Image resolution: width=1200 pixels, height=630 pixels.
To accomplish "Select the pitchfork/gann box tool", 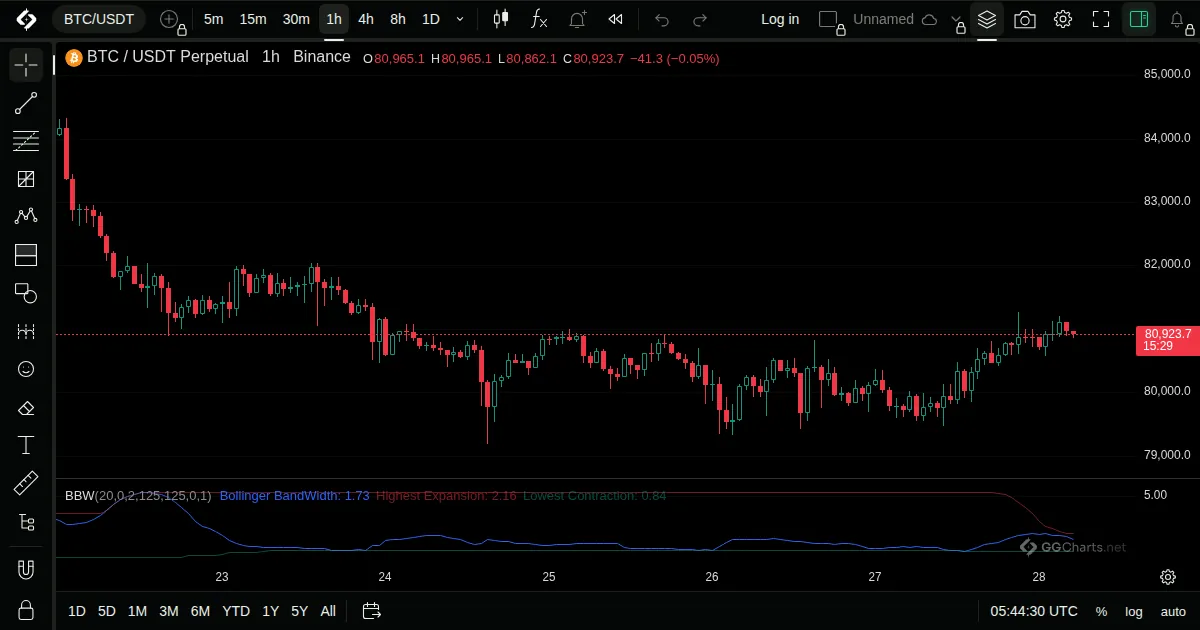I will [x=26, y=179].
